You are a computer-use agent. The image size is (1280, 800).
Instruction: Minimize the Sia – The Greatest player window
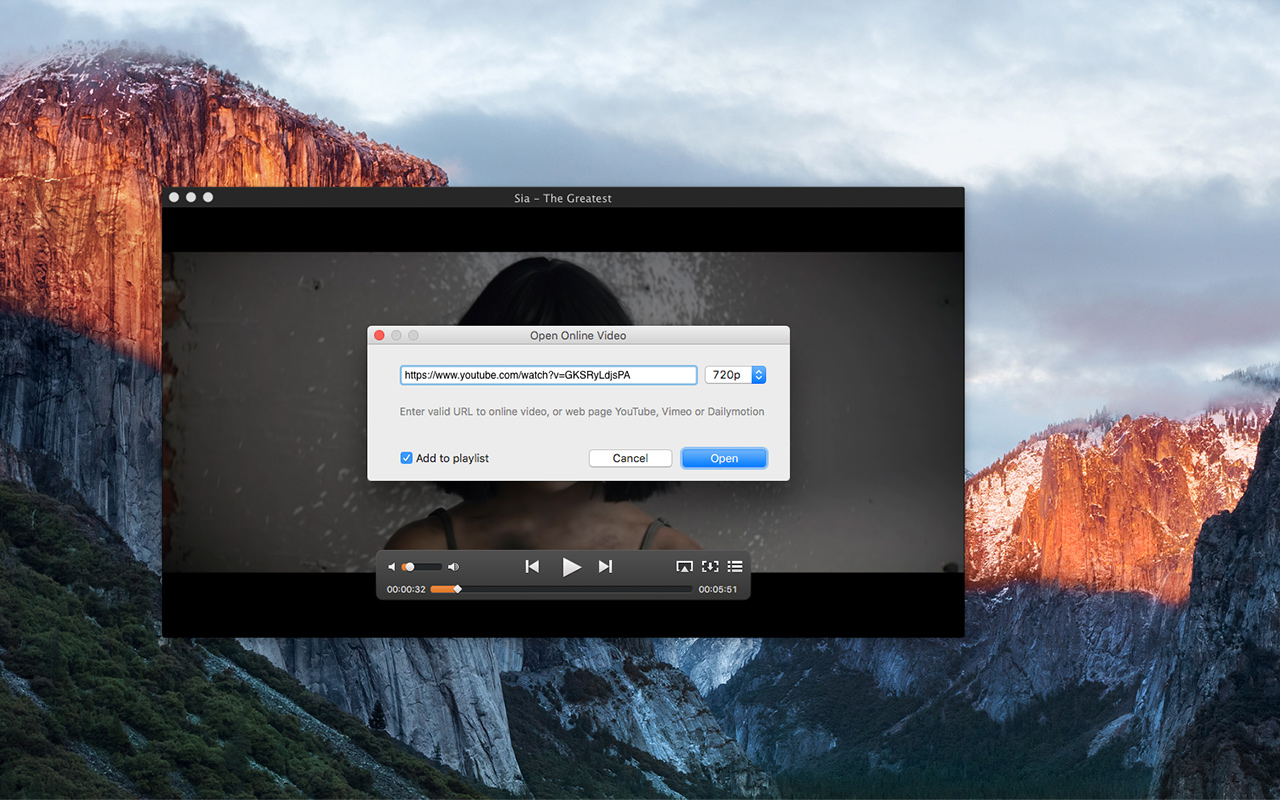point(191,197)
